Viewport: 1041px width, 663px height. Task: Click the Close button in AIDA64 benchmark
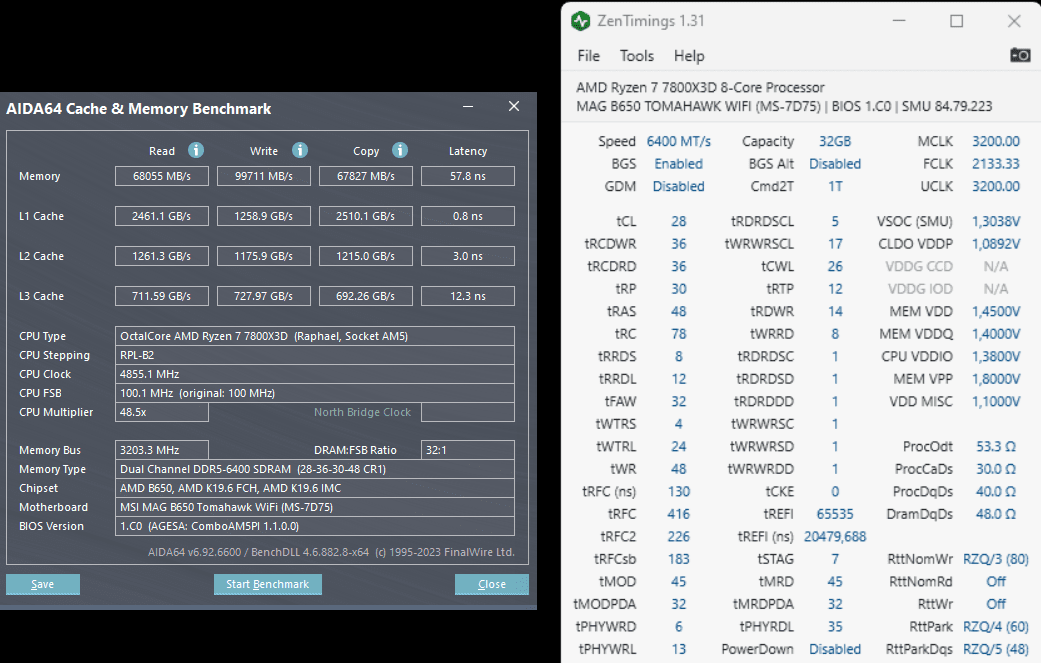point(492,584)
